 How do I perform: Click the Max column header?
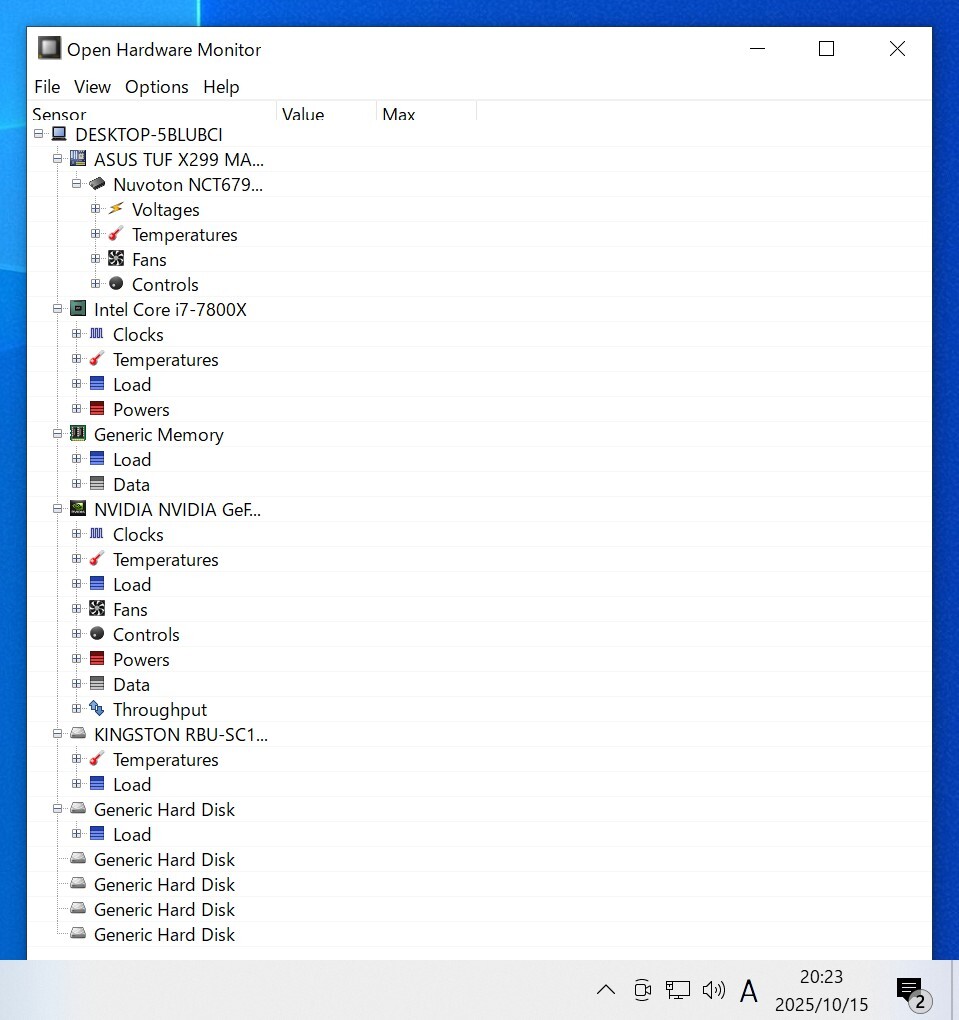(427, 112)
